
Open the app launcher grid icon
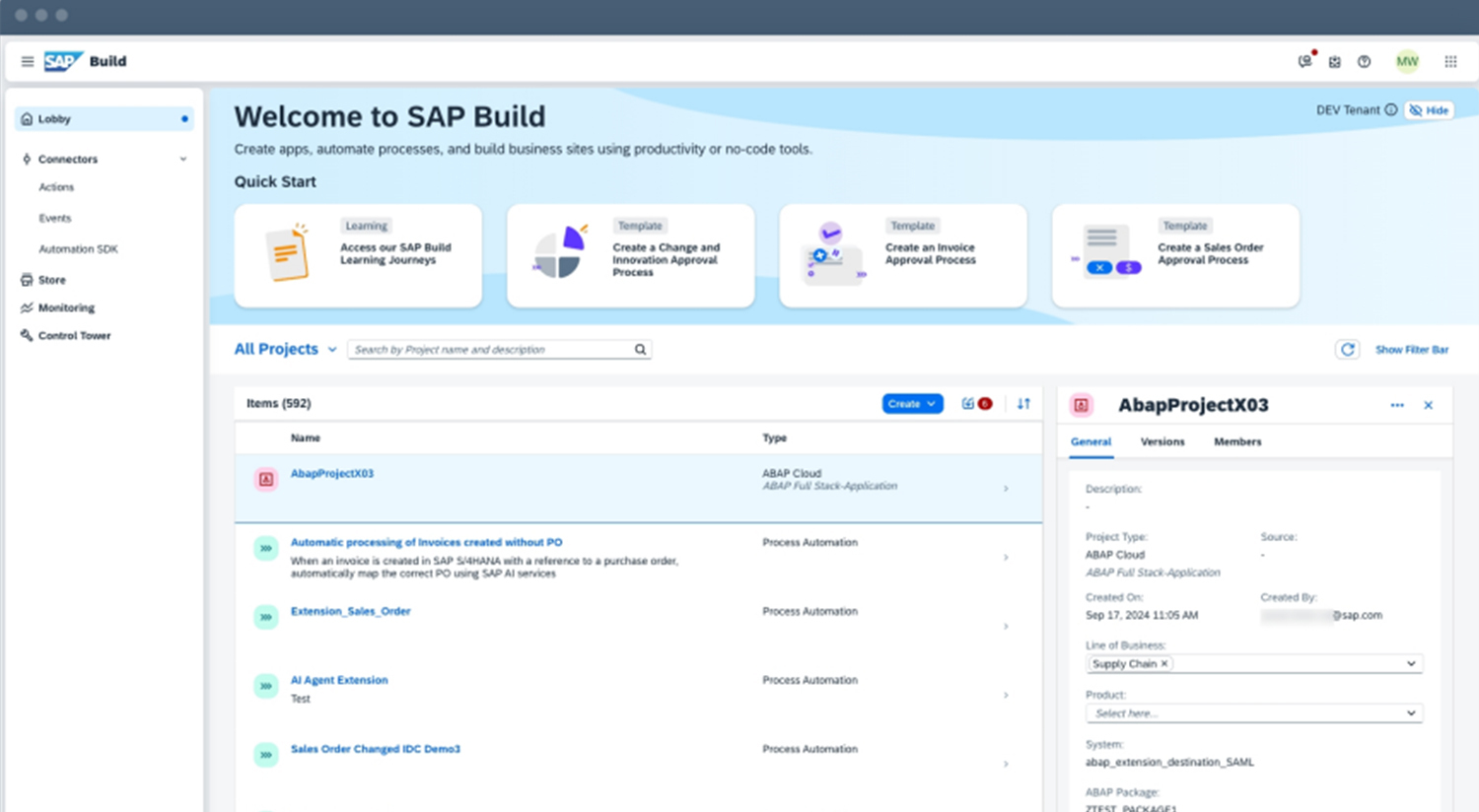(1450, 61)
